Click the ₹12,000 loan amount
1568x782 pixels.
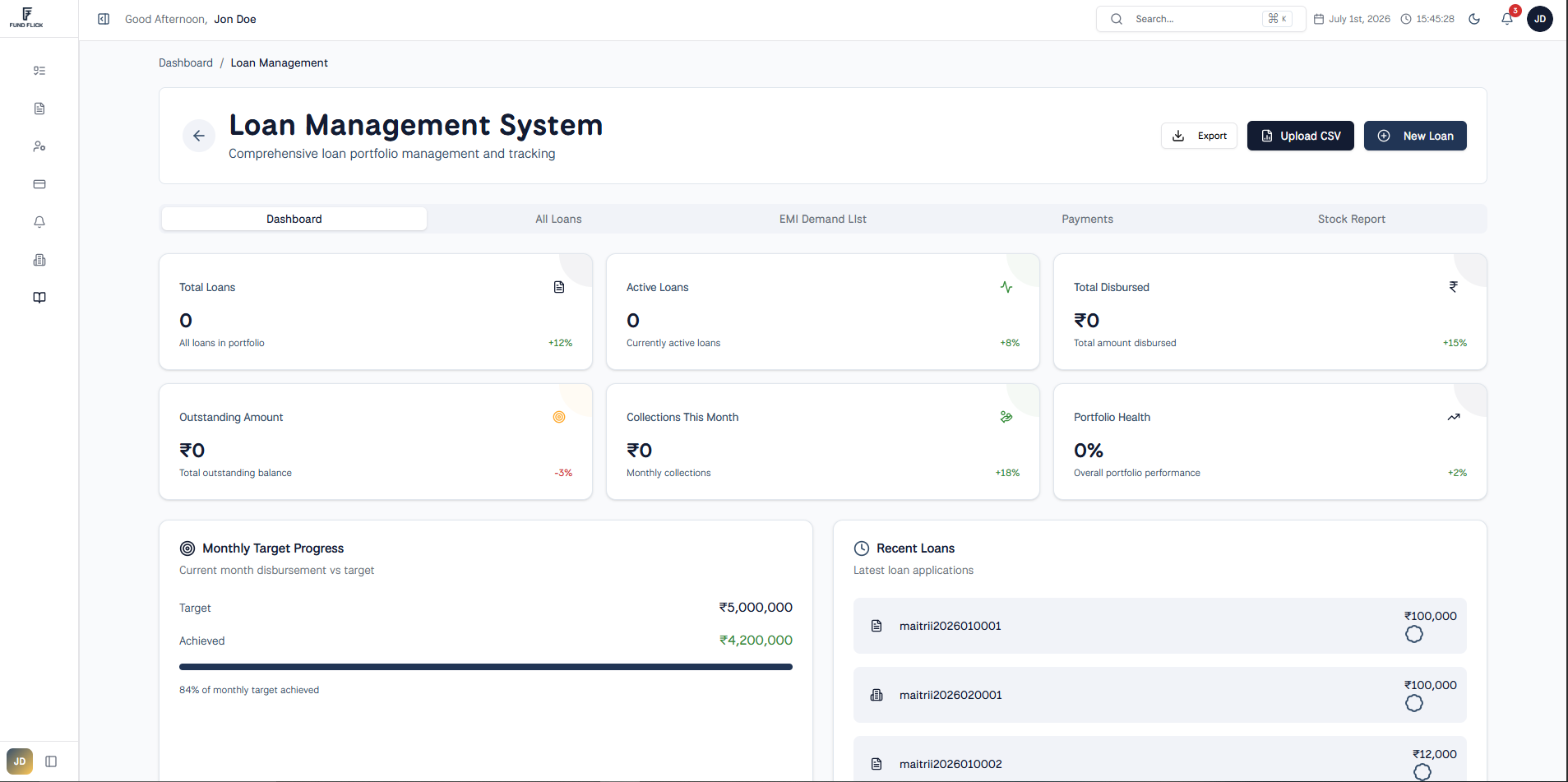[x=1435, y=754]
